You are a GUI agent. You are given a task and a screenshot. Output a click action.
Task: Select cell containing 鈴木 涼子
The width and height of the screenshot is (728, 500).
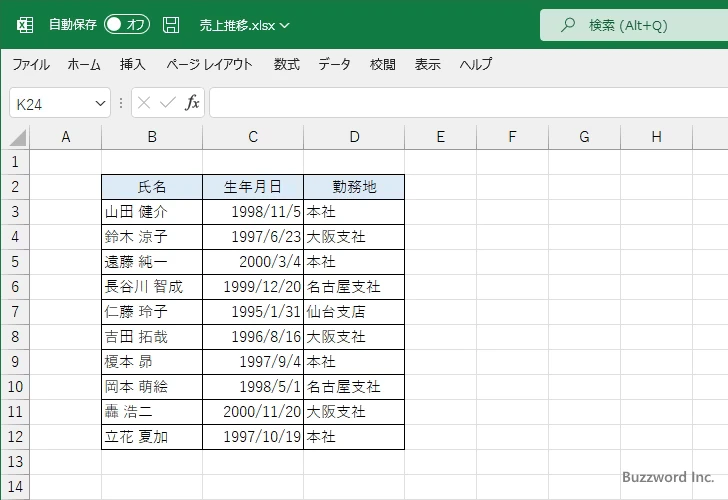point(152,237)
